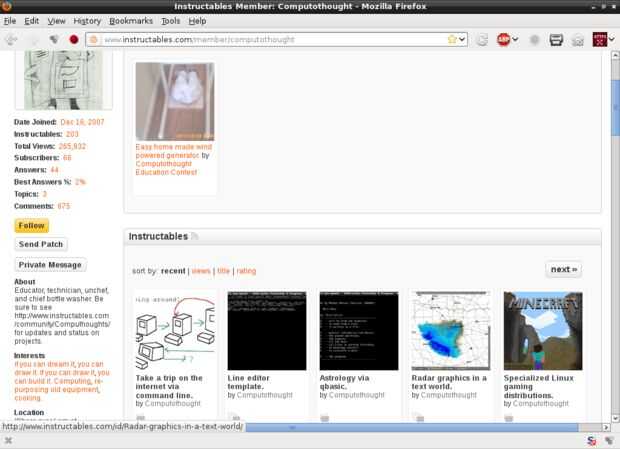Click the dark red toolbar icon at far right
The image size is (620, 449).
click(x=599, y=40)
